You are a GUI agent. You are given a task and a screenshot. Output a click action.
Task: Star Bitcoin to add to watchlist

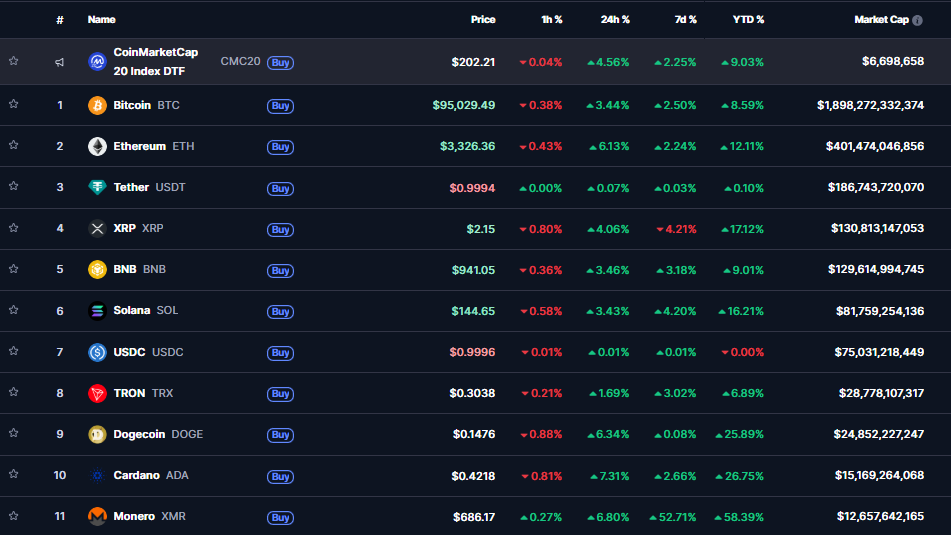click(14, 104)
